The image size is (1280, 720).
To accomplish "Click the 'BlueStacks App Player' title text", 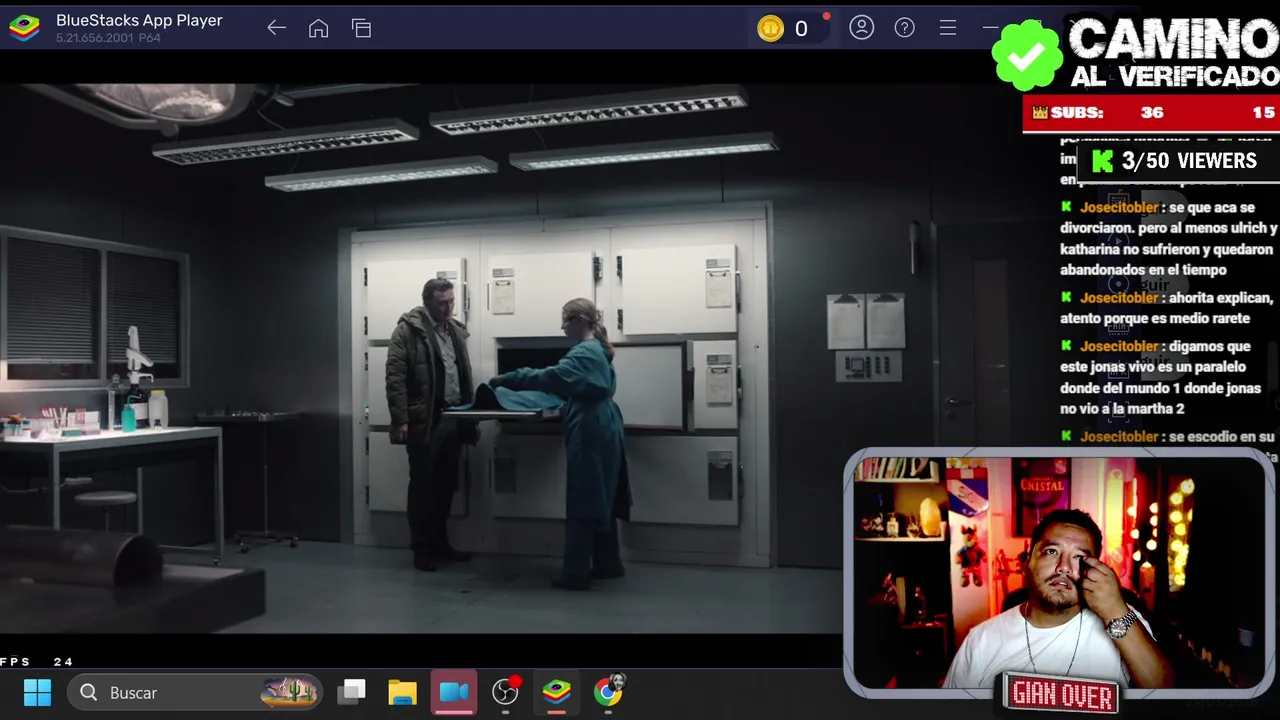I will (x=139, y=20).
